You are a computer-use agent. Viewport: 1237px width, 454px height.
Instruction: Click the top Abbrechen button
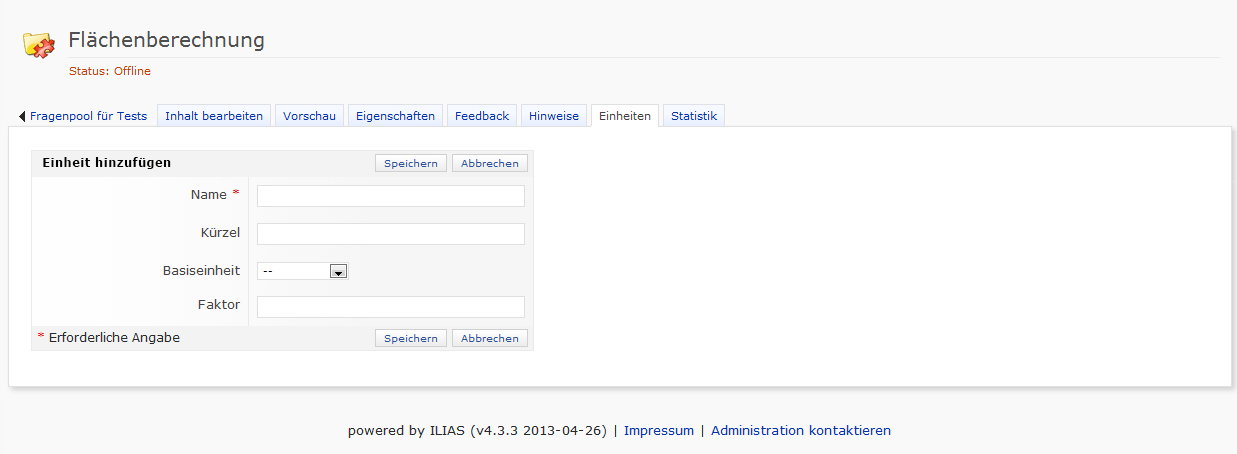(490, 163)
